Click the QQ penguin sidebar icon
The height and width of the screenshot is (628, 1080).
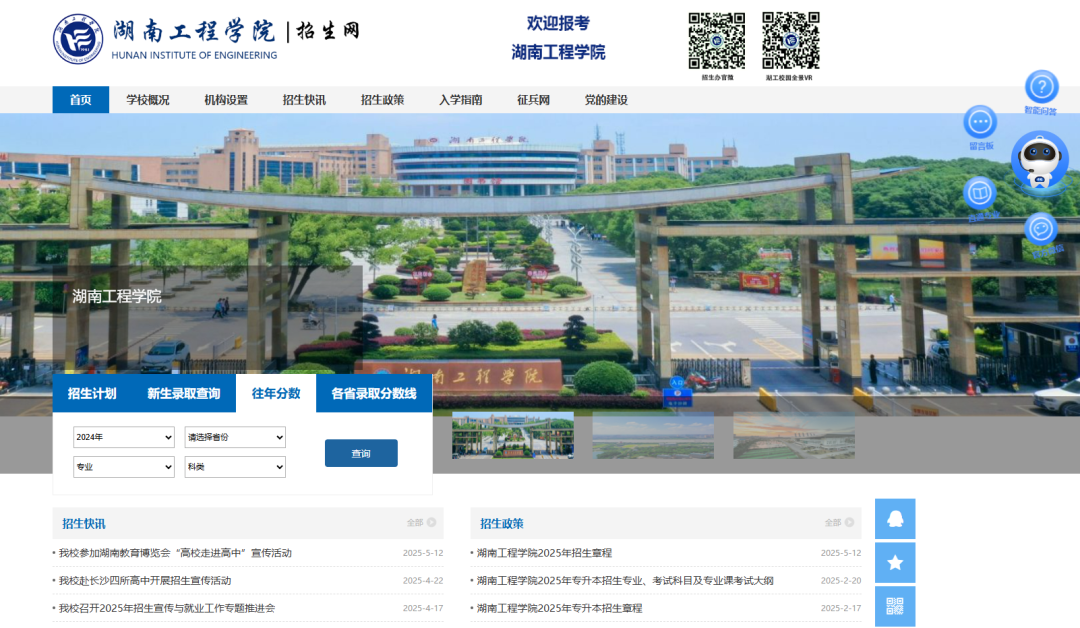[895, 519]
